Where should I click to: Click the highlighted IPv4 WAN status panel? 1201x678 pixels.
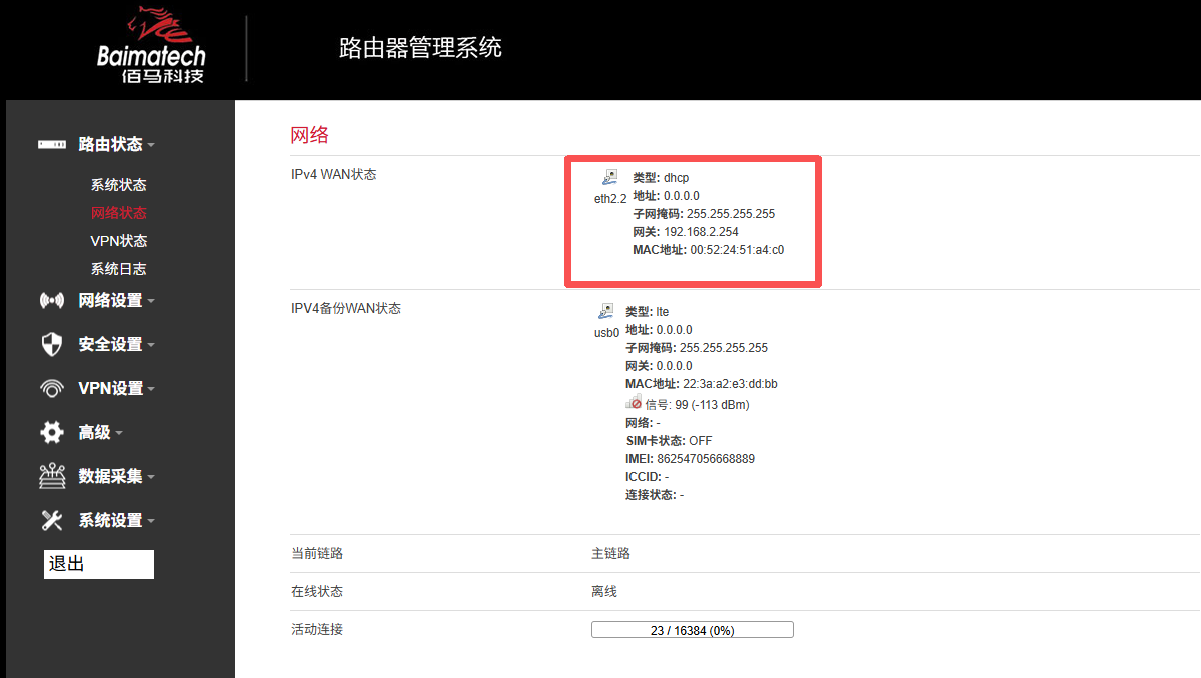coord(692,221)
